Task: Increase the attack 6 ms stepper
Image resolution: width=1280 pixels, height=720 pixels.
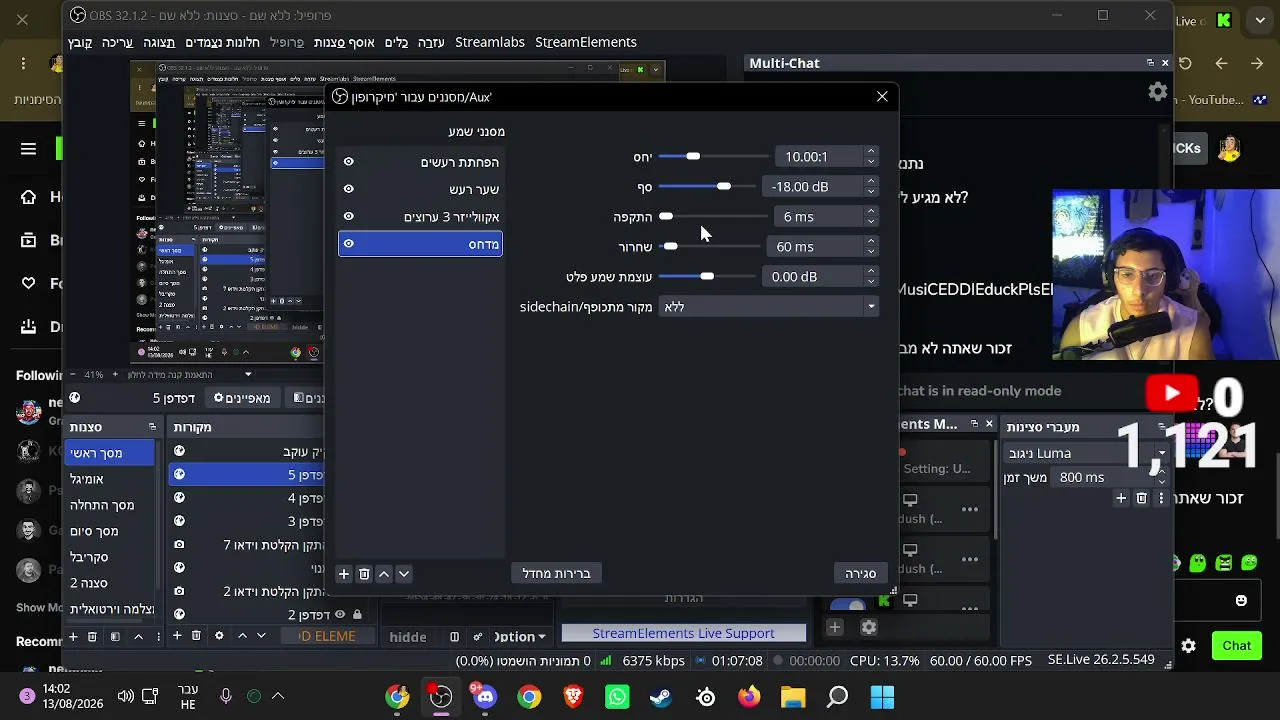Action: (871, 212)
